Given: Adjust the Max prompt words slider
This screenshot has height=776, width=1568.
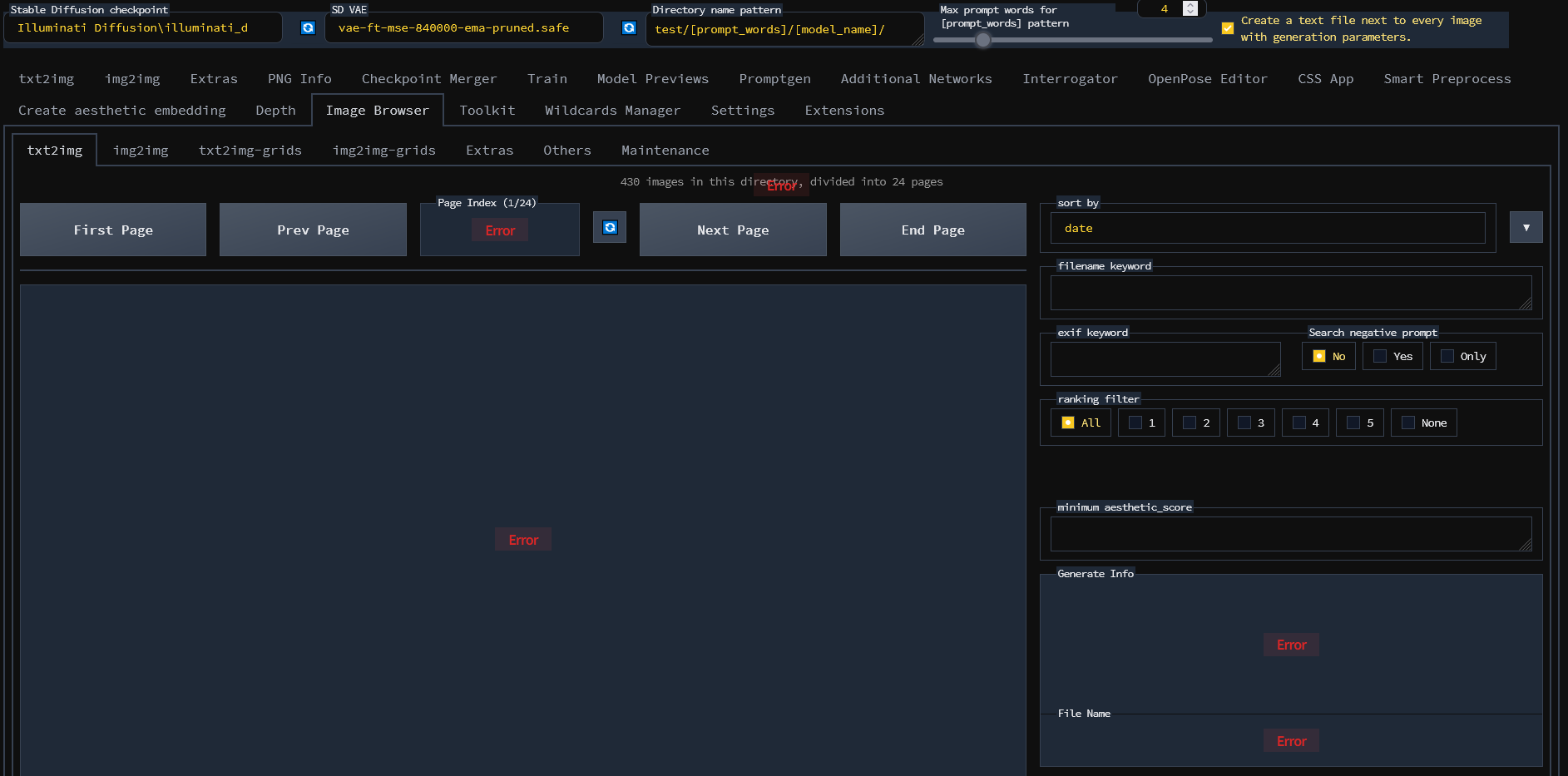Looking at the screenshot, I should click(982, 40).
